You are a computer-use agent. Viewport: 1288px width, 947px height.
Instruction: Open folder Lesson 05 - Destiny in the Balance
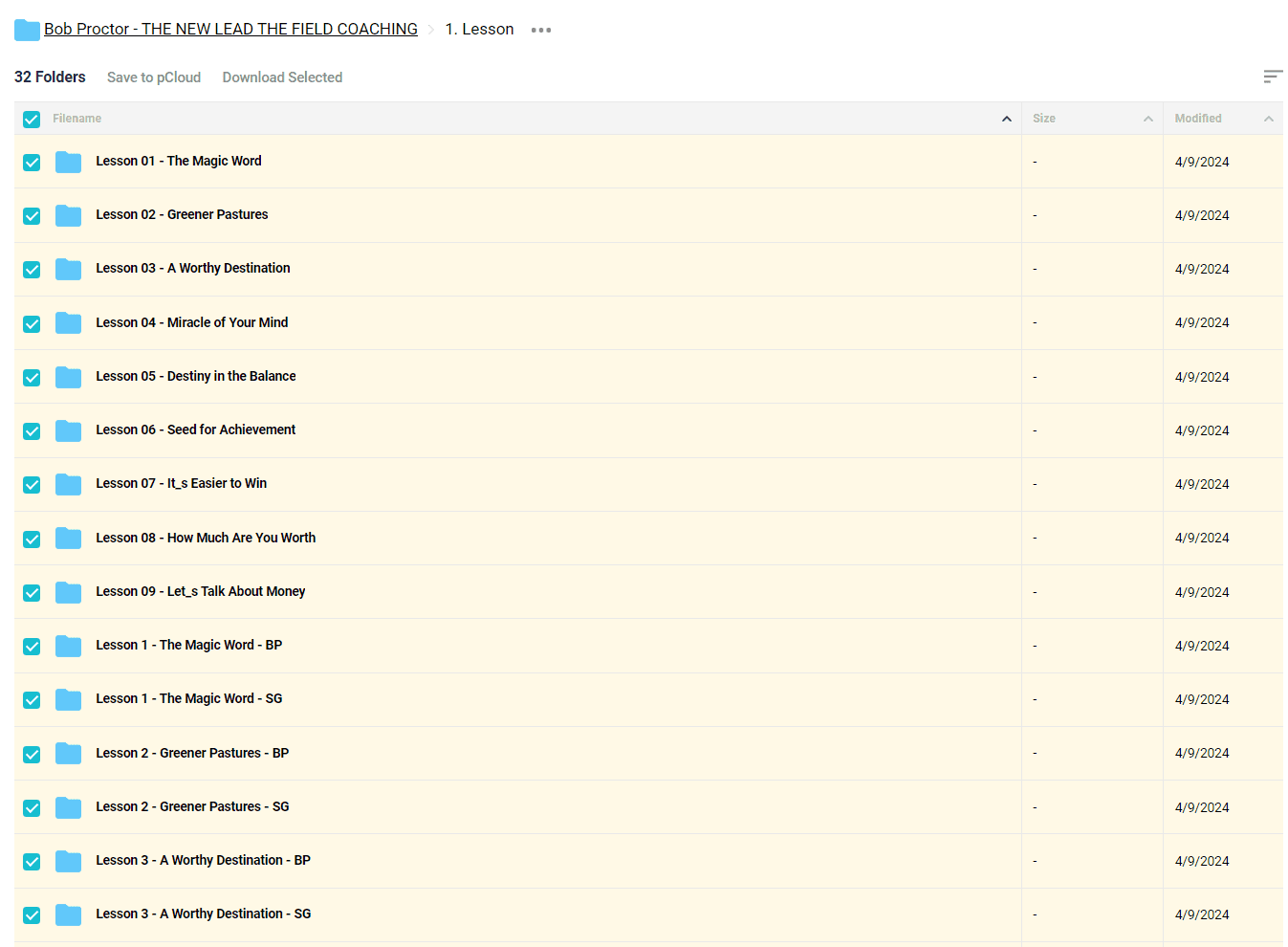pyautogui.click(x=196, y=376)
